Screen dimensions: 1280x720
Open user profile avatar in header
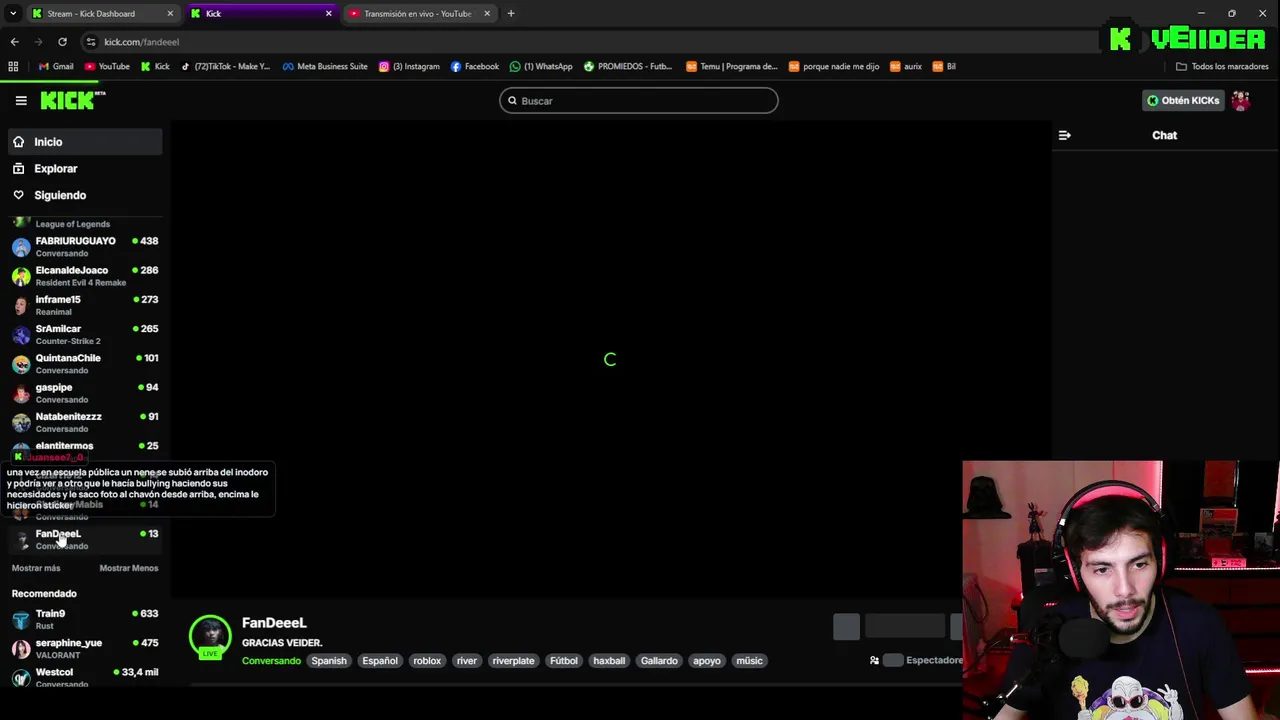[x=1241, y=100]
